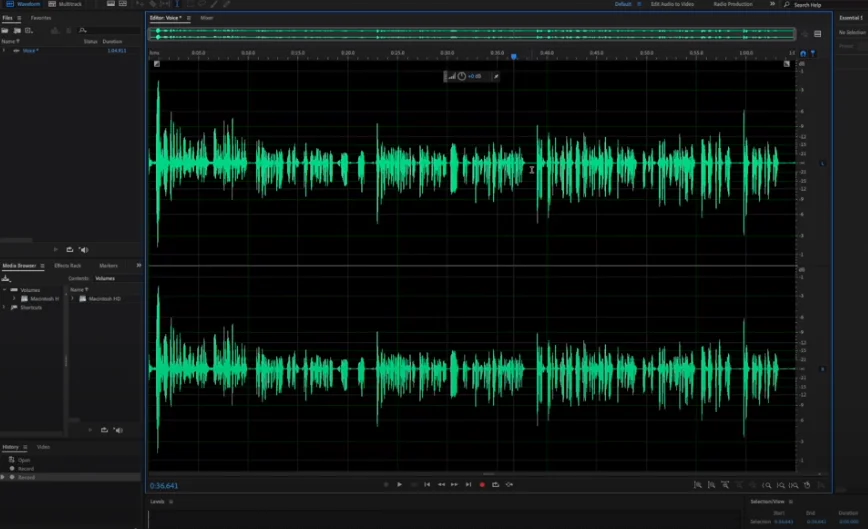Image resolution: width=868 pixels, height=529 pixels.
Task: Expand Macintosh HD in contents list
Action: pyautogui.click(x=73, y=299)
